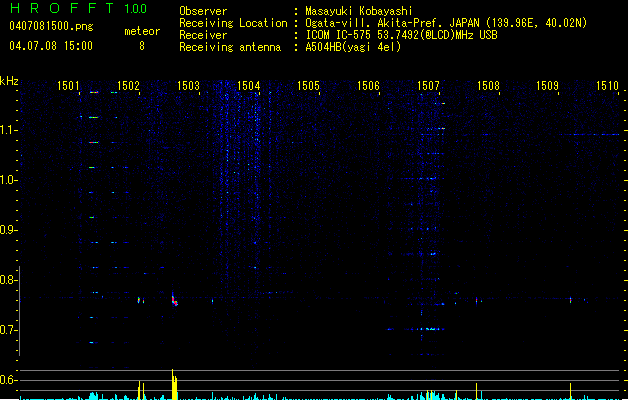Click the 1502 time marker
The height and width of the screenshot is (400, 629).
tap(128, 86)
